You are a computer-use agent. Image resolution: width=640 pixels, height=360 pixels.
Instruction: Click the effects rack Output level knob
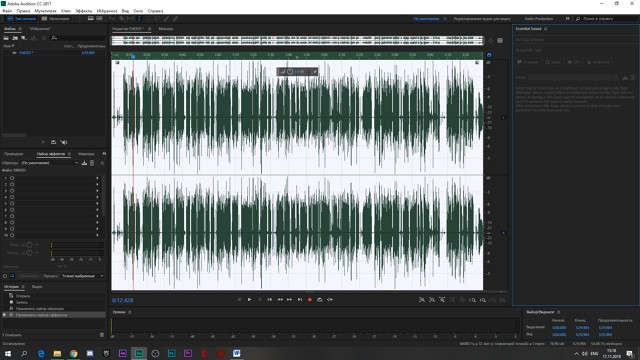click(29, 253)
